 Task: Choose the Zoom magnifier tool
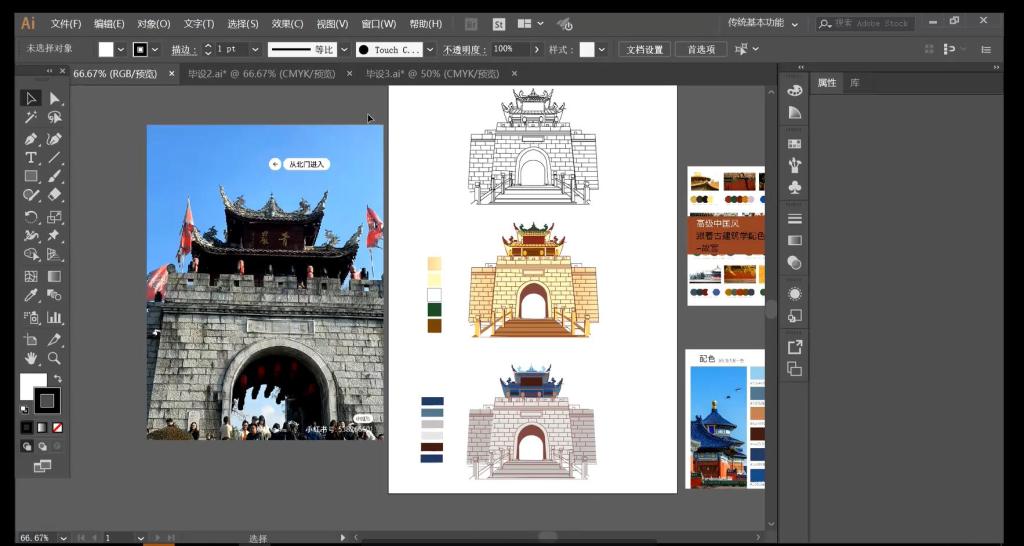point(54,357)
